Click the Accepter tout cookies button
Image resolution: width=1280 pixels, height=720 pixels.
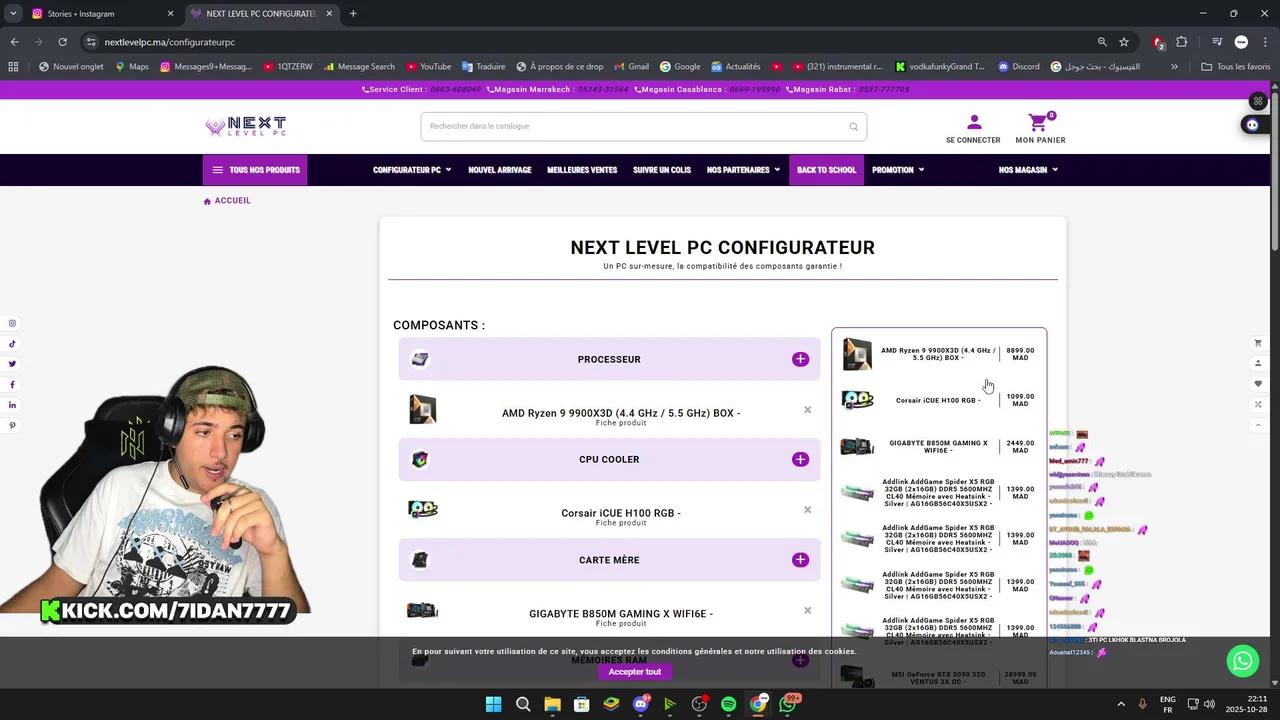635,671
